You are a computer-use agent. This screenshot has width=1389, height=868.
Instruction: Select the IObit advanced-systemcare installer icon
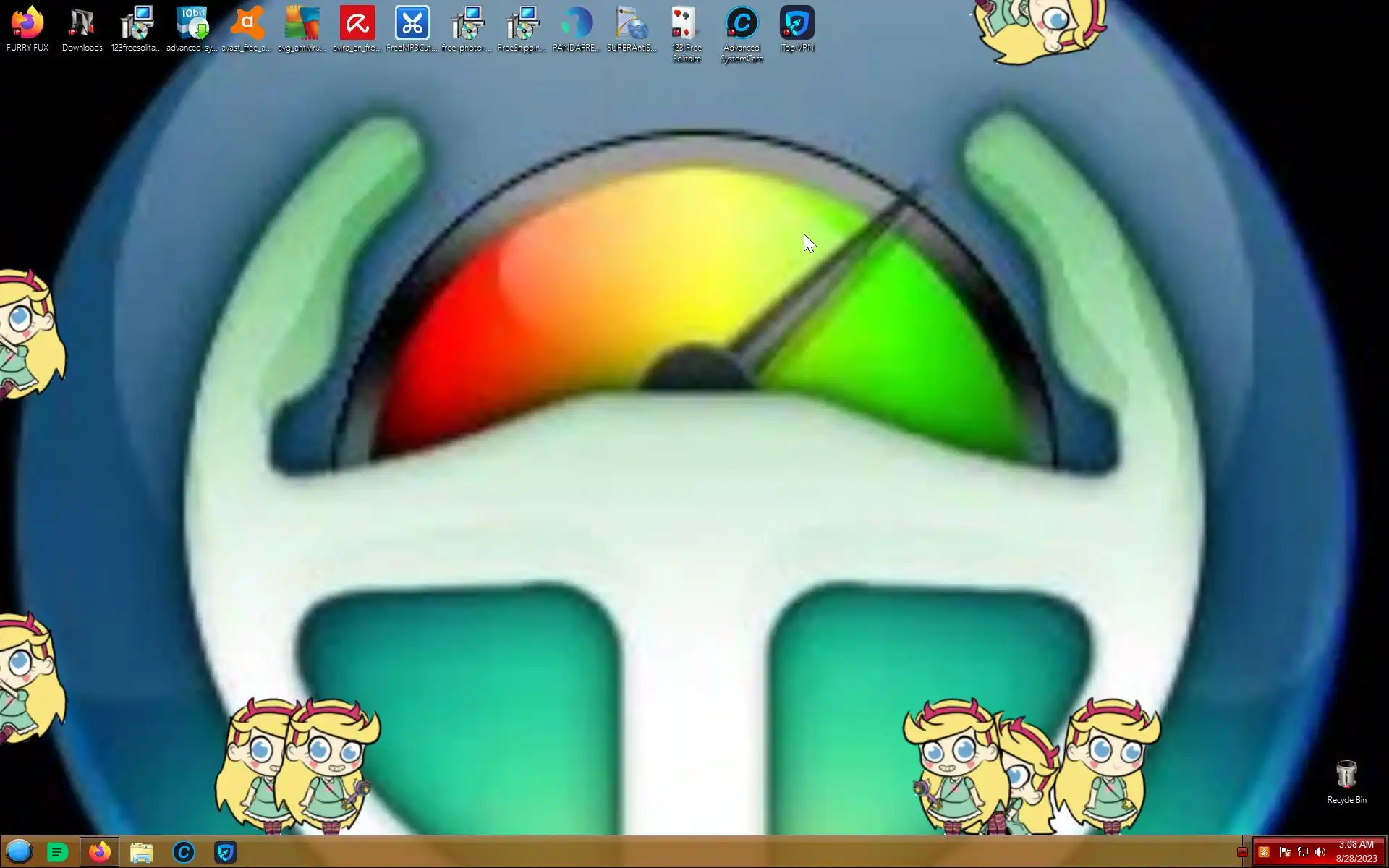(192, 24)
